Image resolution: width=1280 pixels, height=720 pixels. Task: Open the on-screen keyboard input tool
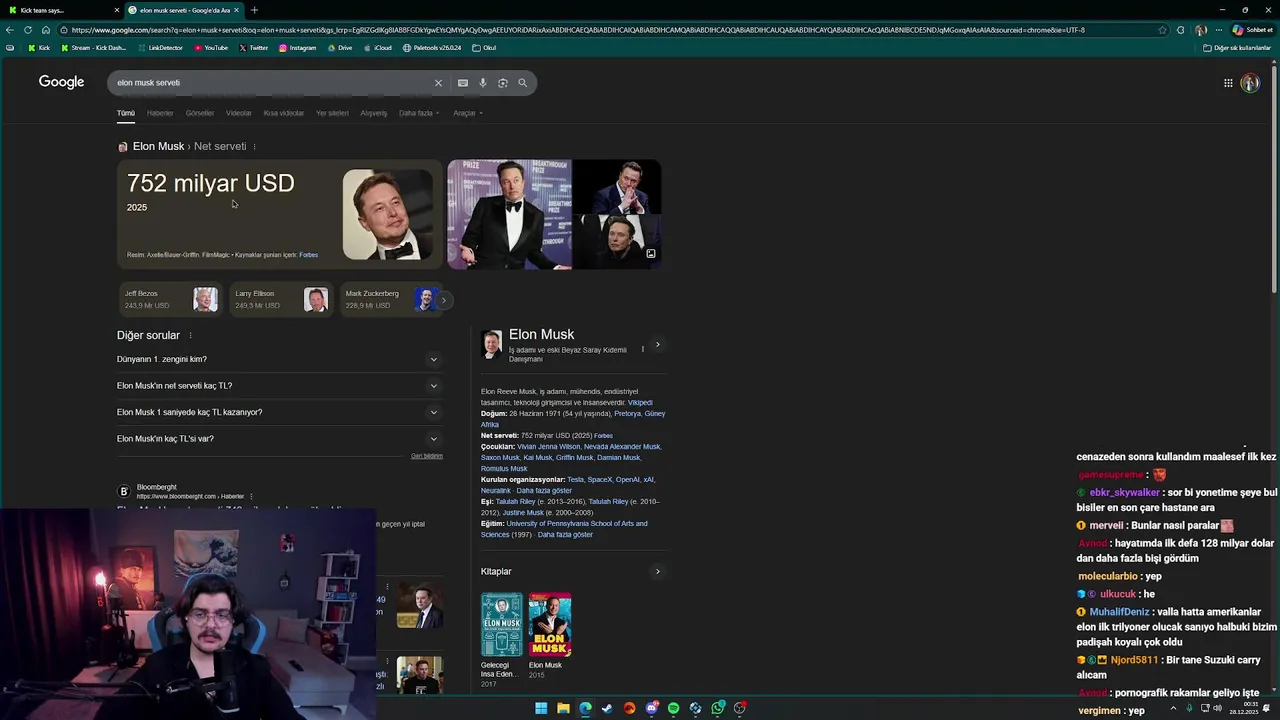[463, 83]
